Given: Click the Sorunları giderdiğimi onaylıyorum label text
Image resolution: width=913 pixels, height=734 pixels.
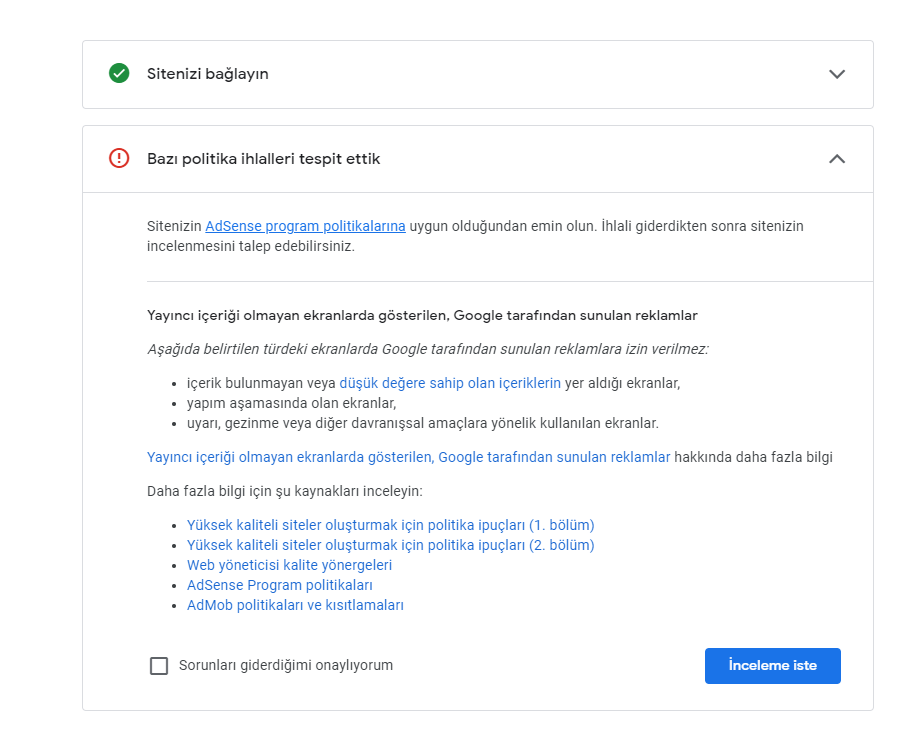Looking at the screenshot, I should (x=286, y=665).
